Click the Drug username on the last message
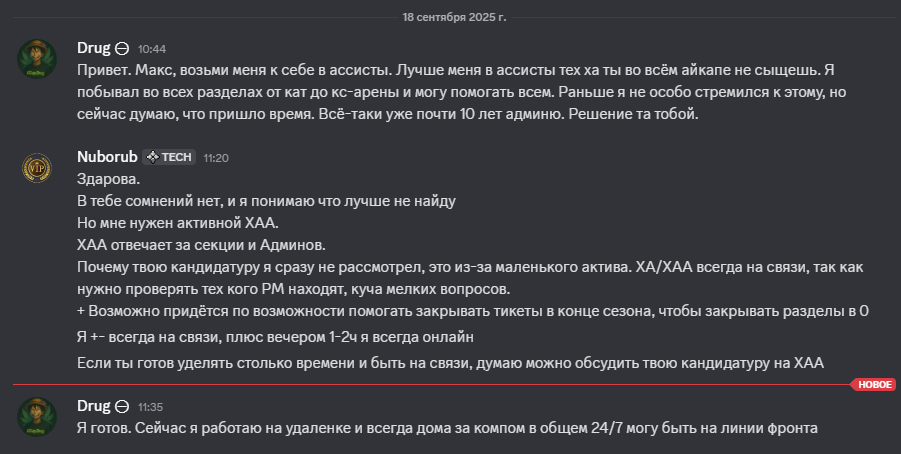This screenshot has height=454, width=901. point(94,406)
